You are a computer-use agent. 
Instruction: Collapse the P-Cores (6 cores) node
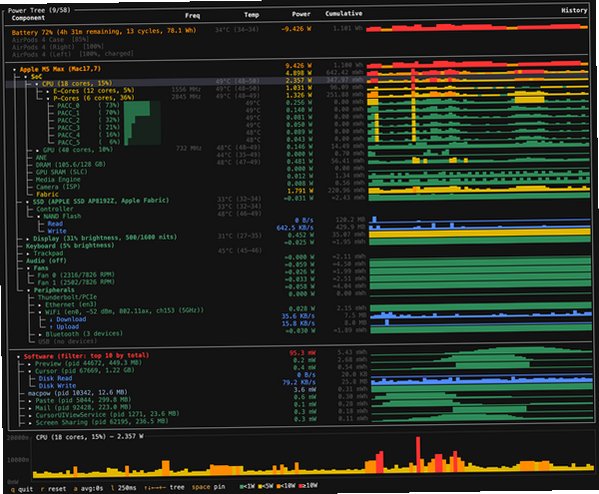pos(47,99)
